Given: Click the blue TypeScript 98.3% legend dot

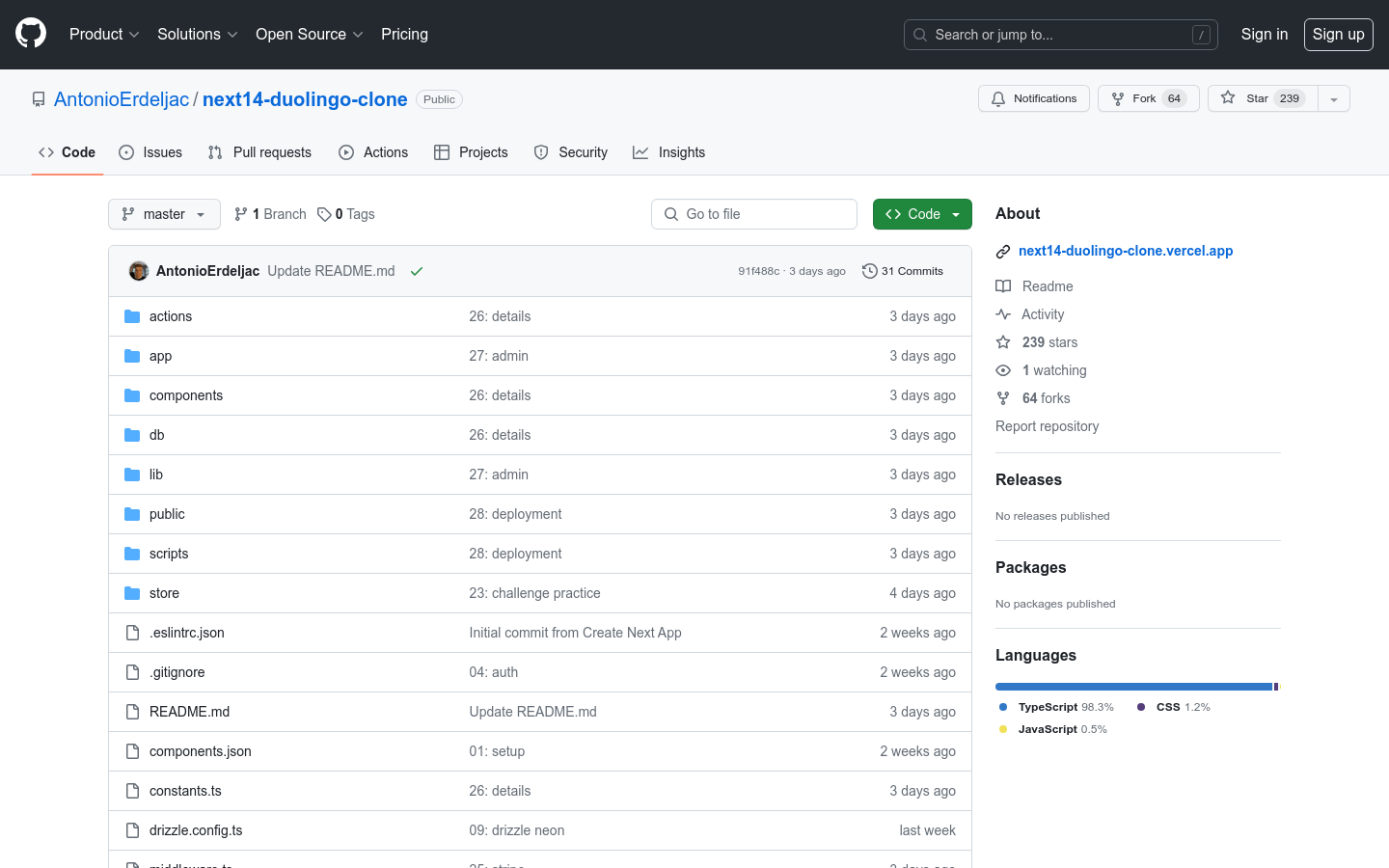Looking at the screenshot, I should [x=1003, y=707].
